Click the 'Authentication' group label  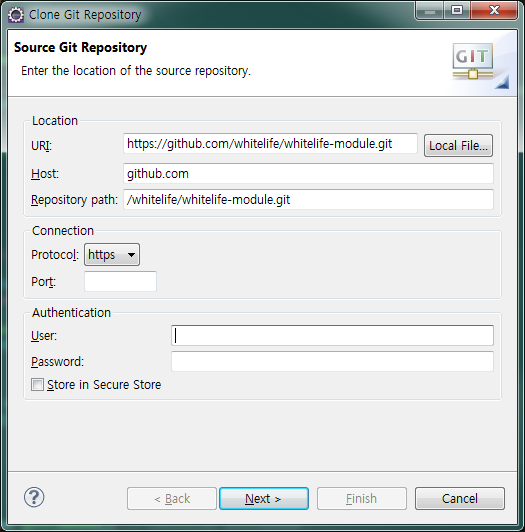(x=71, y=312)
